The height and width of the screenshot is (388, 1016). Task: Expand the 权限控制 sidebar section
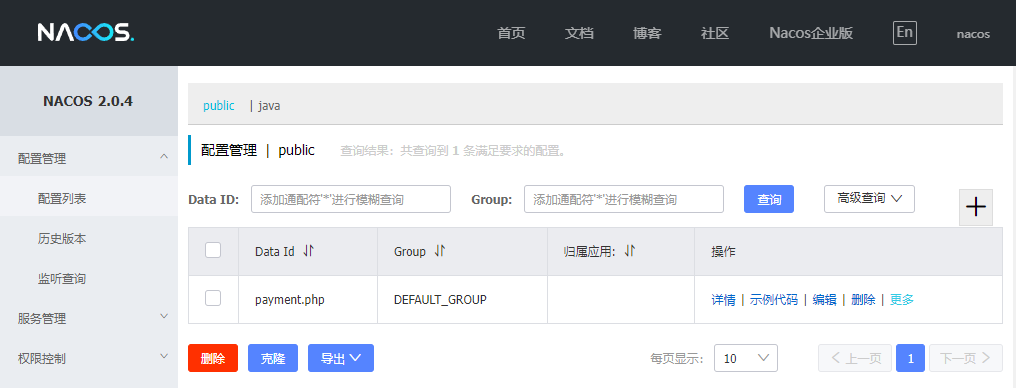[x=89, y=358]
